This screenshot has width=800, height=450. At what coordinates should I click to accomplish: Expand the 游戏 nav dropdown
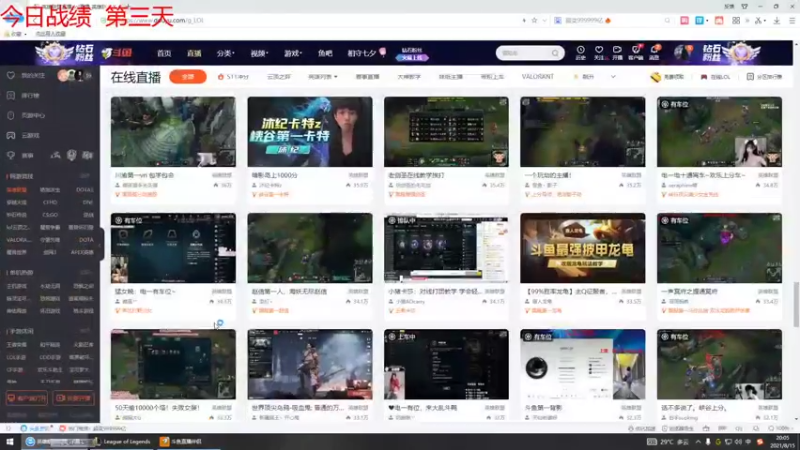(293, 53)
